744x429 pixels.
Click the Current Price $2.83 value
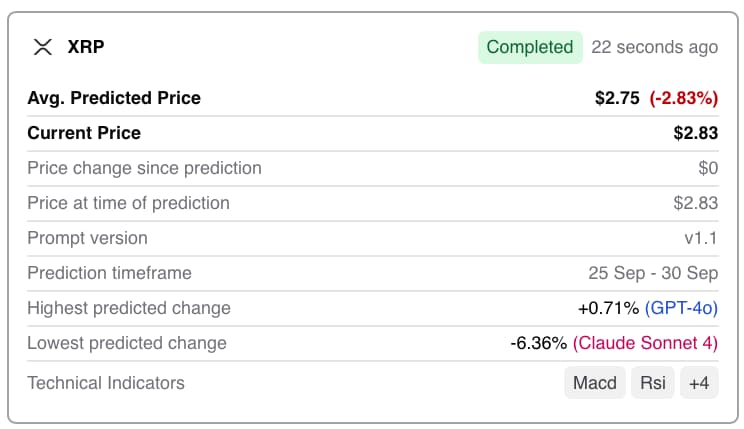coord(695,133)
